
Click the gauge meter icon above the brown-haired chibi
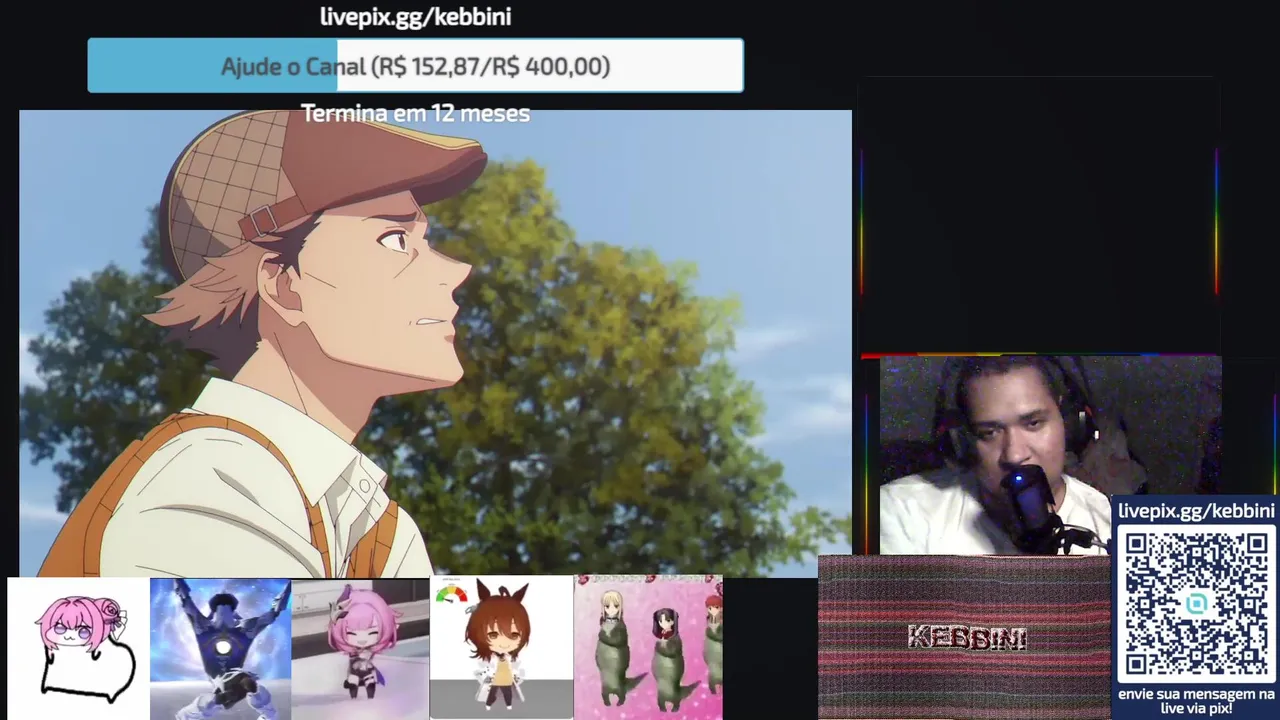[452, 594]
